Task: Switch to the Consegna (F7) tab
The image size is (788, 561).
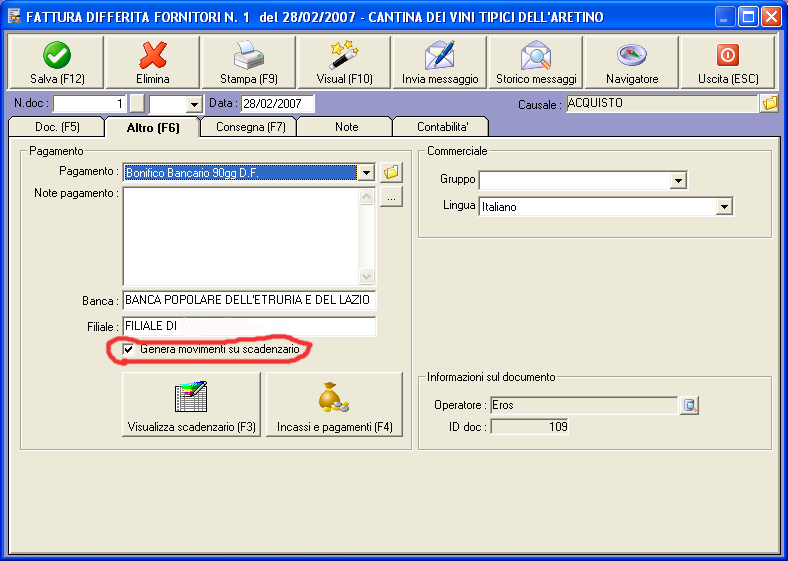Action: [251, 127]
